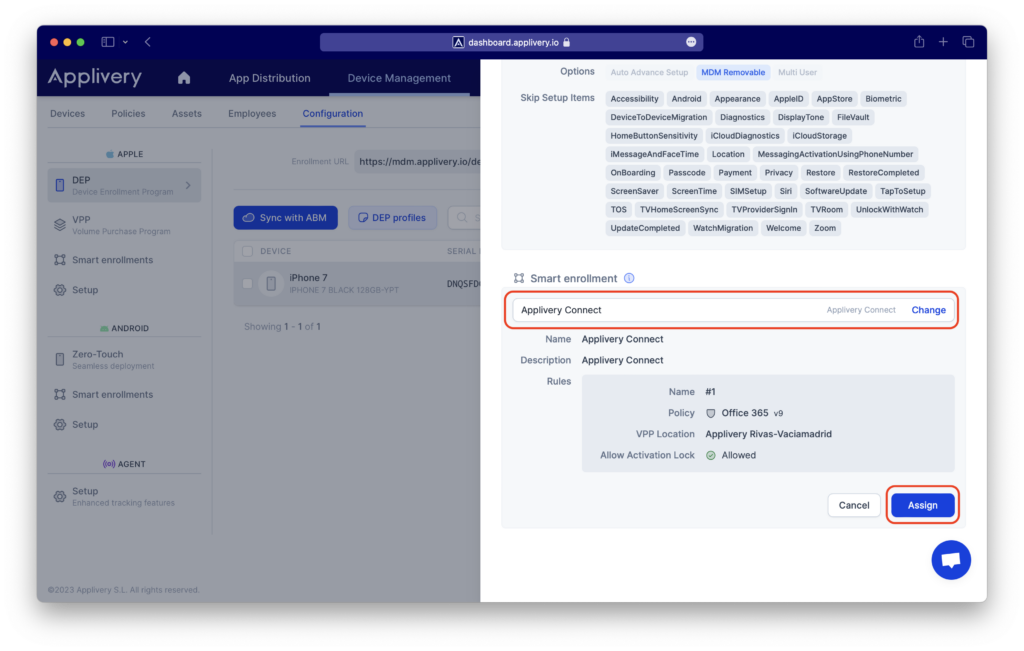
Task: Click Allowed green check icon
Action: coord(711,455)
